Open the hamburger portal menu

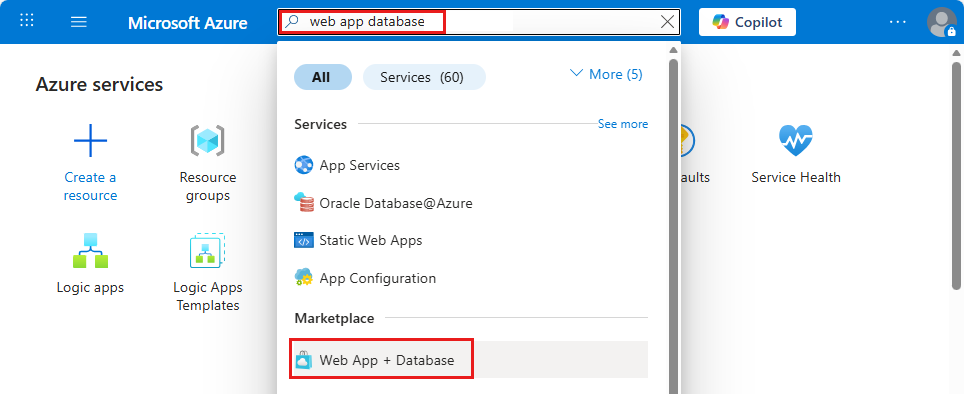click(x=79, y=22)
